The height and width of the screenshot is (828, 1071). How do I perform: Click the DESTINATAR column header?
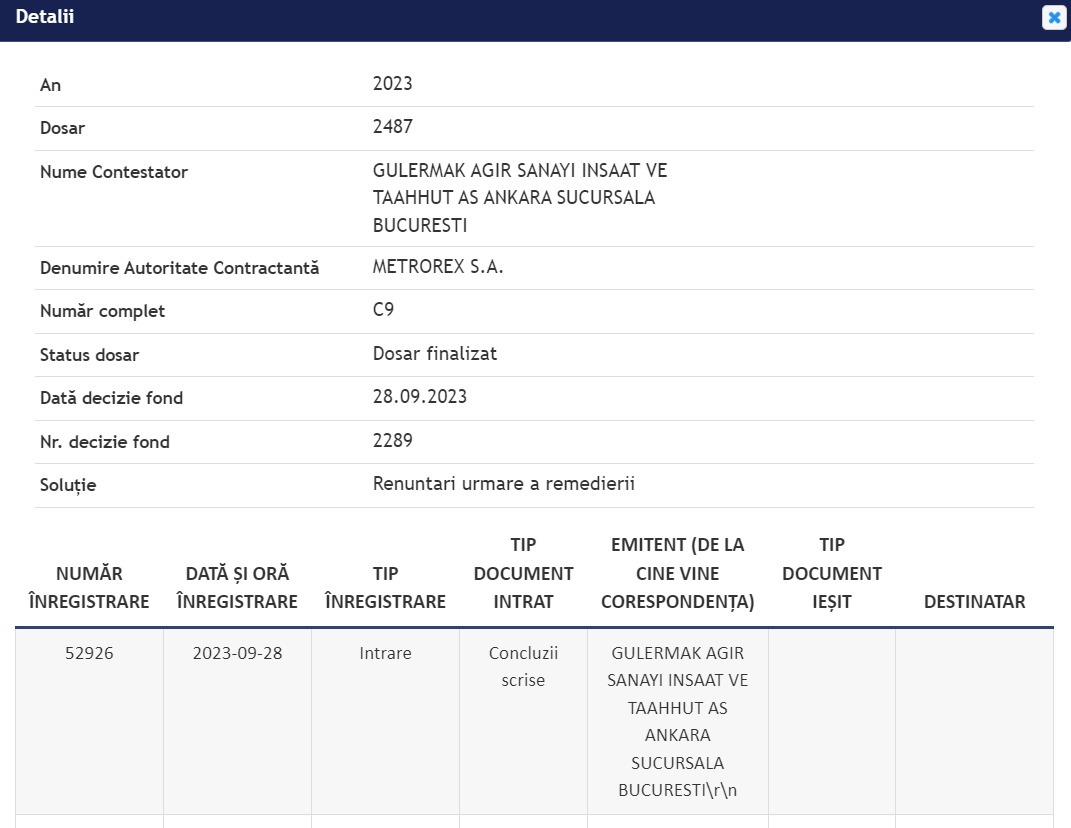975,602
